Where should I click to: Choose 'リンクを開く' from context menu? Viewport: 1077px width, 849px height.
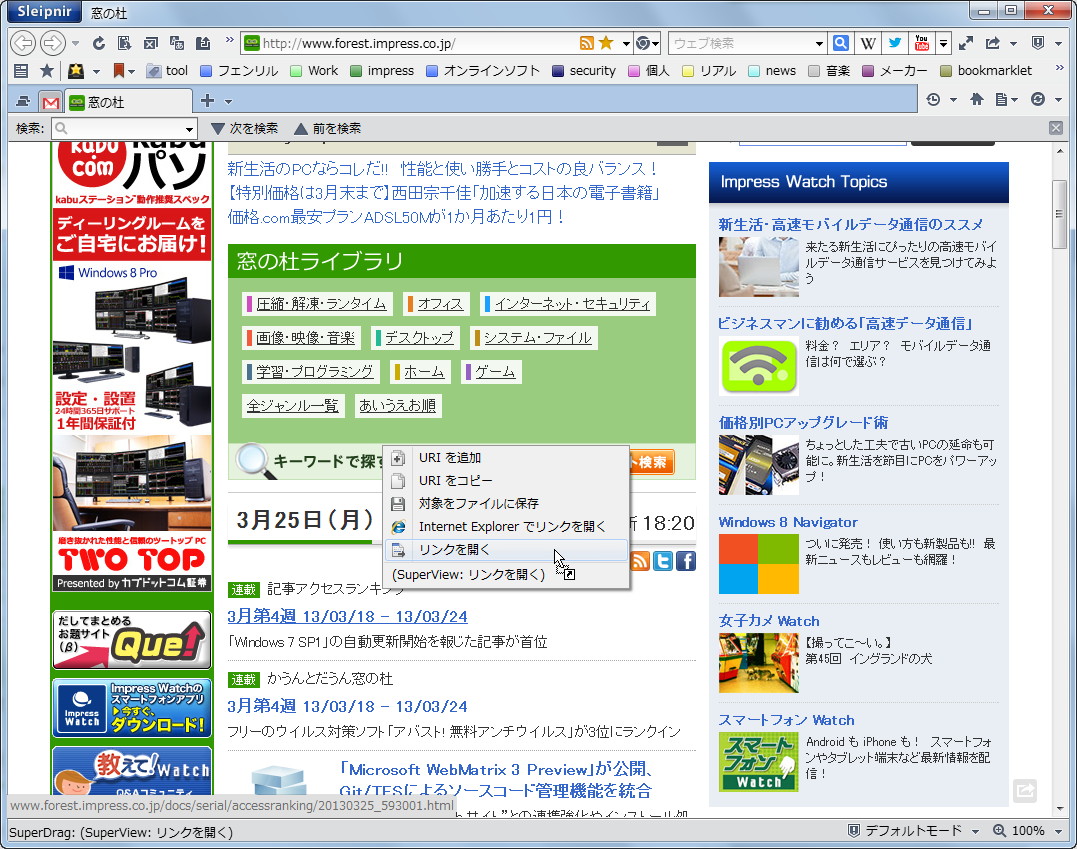(x=506, y=550)
